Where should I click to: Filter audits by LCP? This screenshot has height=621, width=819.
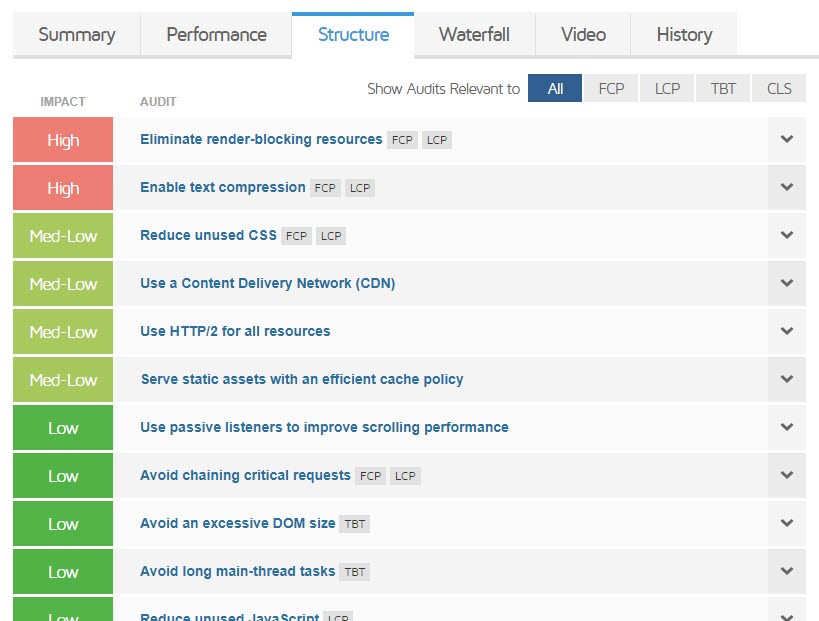pyautogui.click(x=667, y=89)
